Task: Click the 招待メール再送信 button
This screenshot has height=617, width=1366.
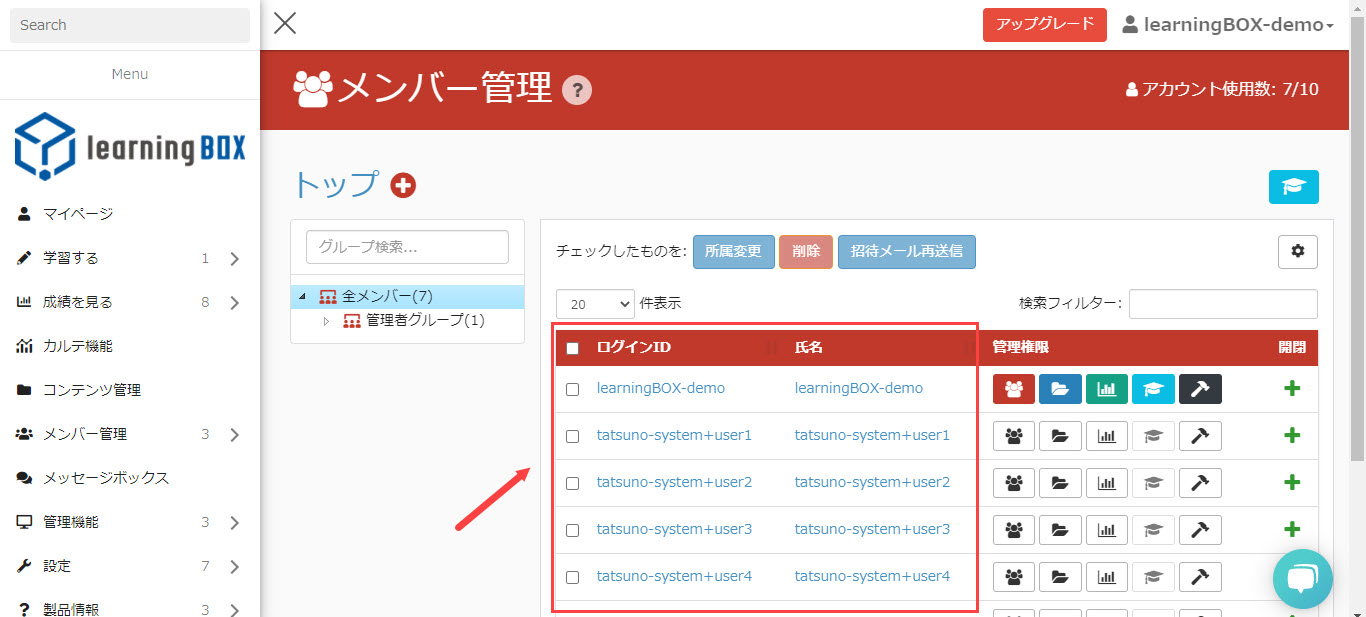Action: [906, 252]
